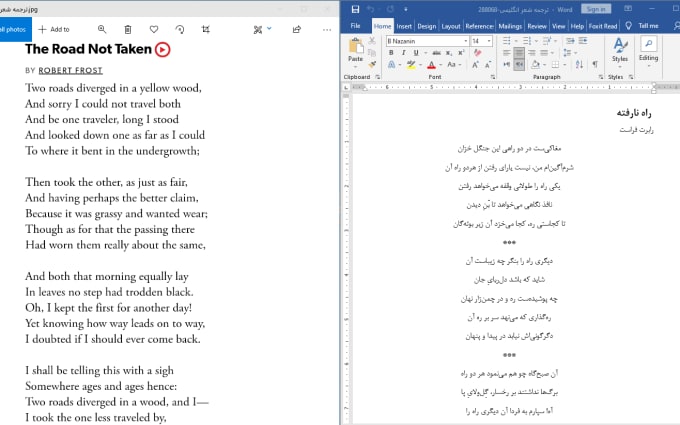Toggle Subscript formatting

(x=449, y=53)
